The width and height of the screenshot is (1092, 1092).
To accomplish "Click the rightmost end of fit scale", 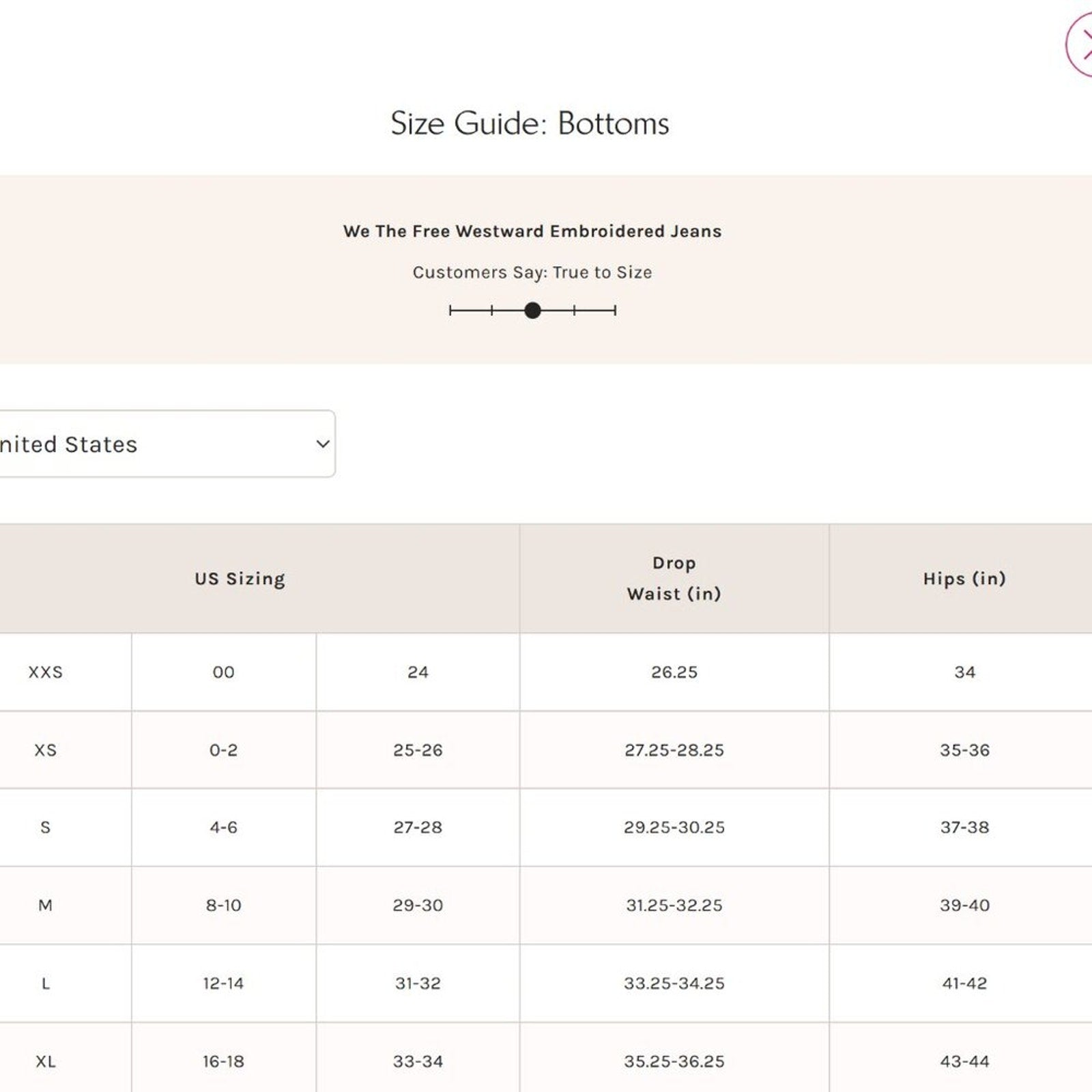I will coord(615,311).
